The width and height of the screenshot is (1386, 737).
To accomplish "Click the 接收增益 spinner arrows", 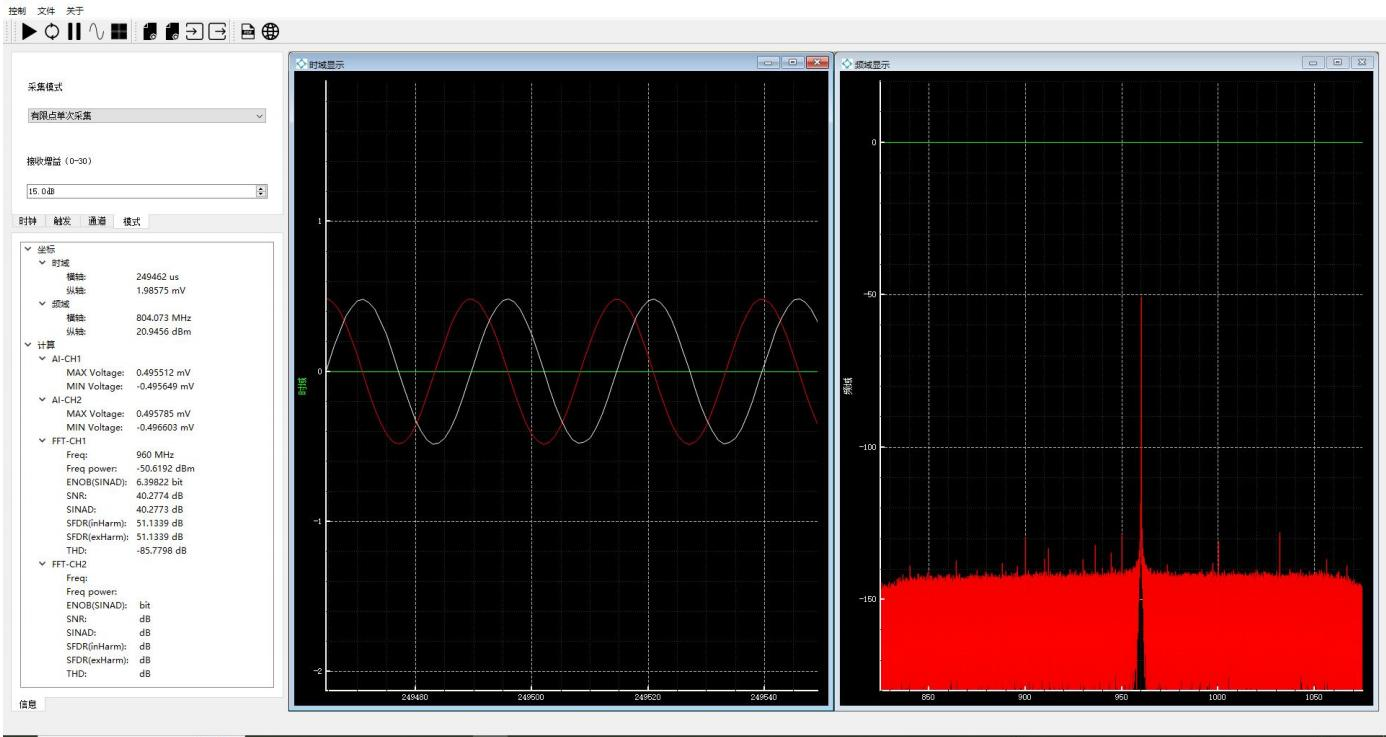I will pos(262,190).
